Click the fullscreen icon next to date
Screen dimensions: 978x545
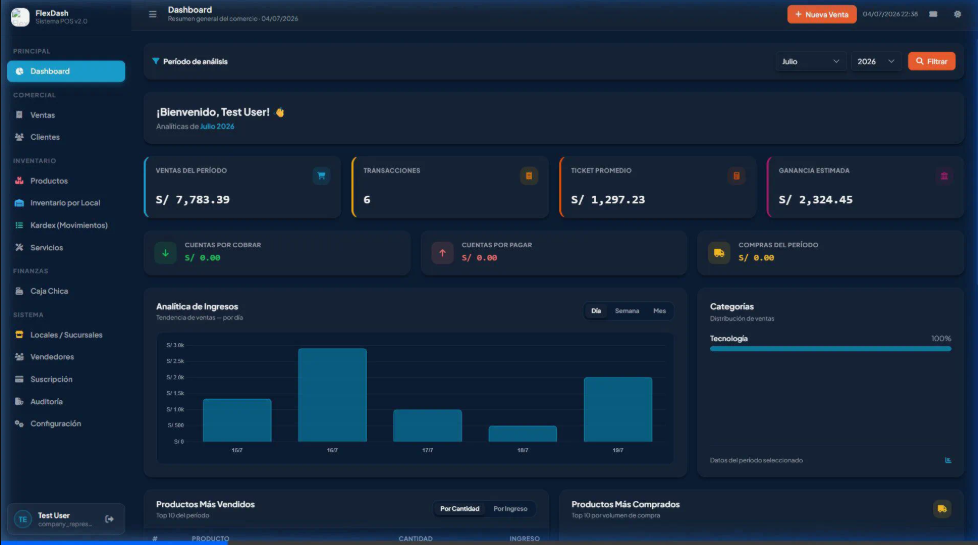pos(933,14)
